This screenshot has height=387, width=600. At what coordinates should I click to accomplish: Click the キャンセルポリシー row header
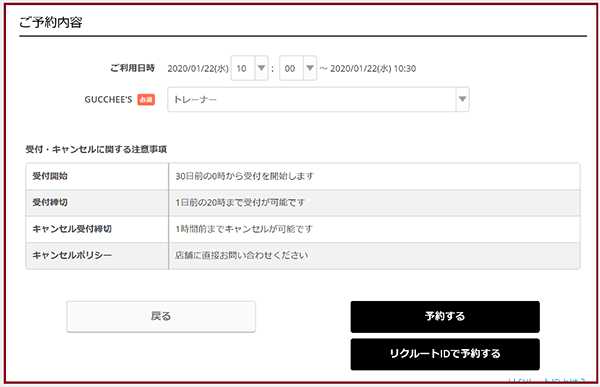pyautogui.click(x=97, y=255)
